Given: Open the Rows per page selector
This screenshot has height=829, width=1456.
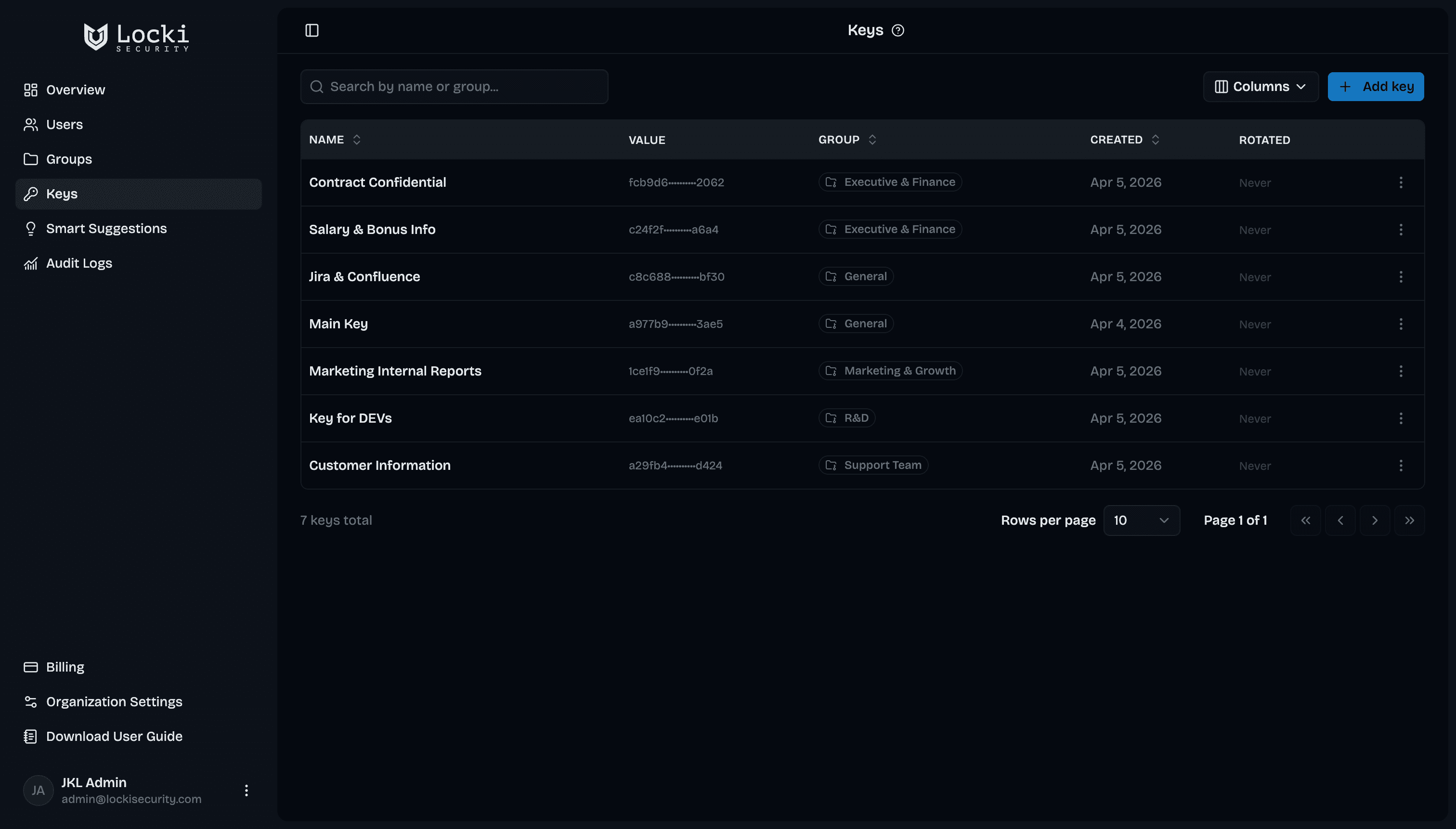Looking at the screenshot, I should click(x=1141, y=520).
